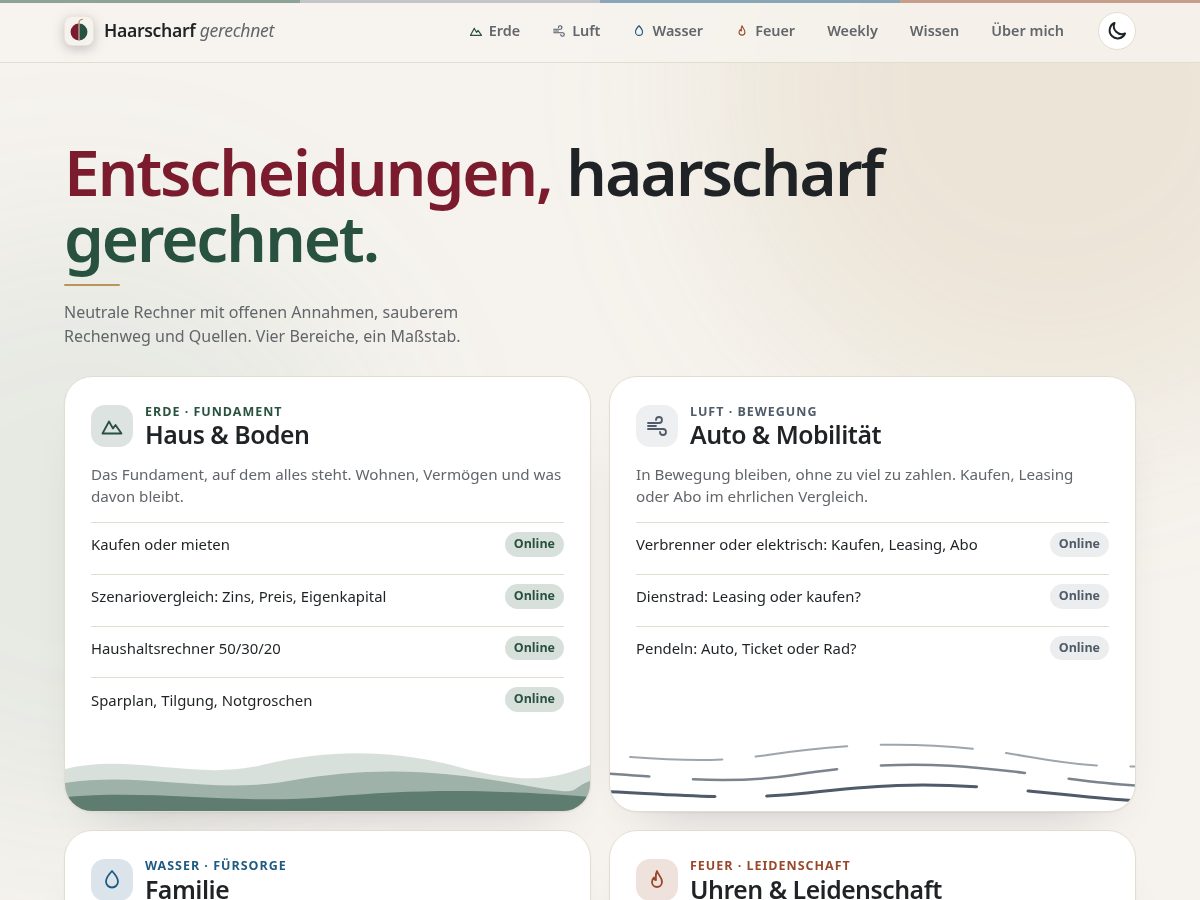Click the wind icon beside Luft in navigation
This screenshot has width=1200, height=900.
(559, 31)
